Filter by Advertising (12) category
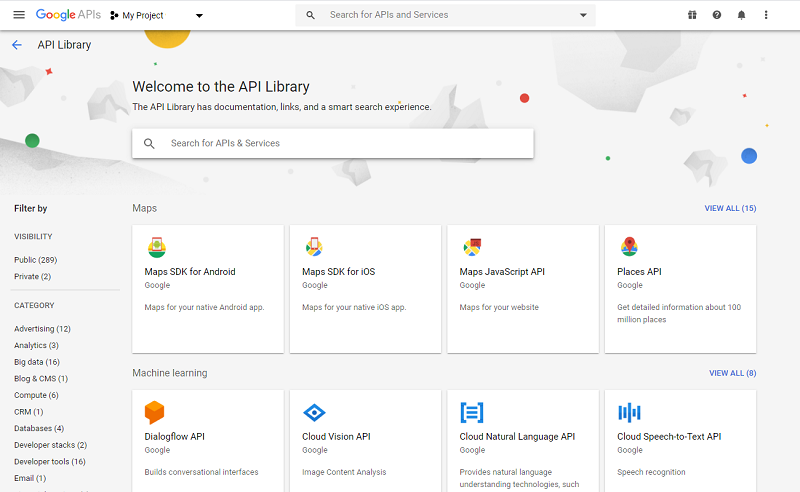The height and width of the screenshot is (492, 800). pos(42,329)
